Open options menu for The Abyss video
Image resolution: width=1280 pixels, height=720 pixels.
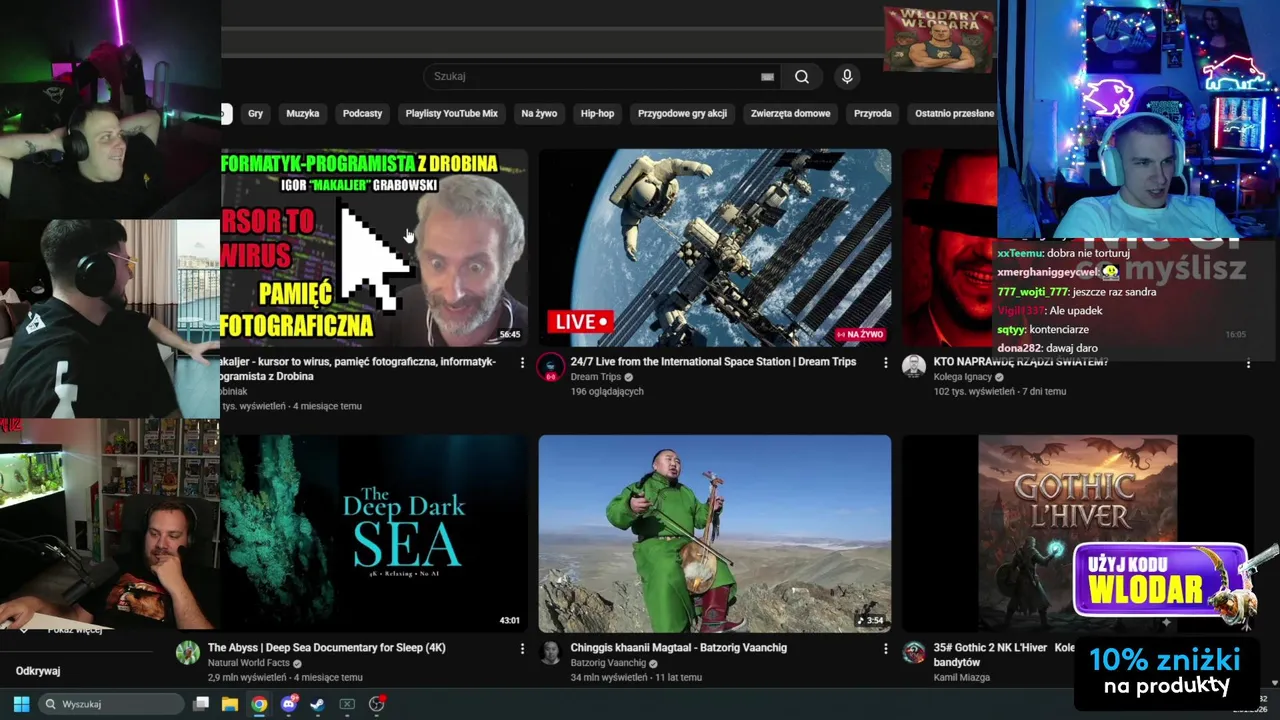[522, 649]
